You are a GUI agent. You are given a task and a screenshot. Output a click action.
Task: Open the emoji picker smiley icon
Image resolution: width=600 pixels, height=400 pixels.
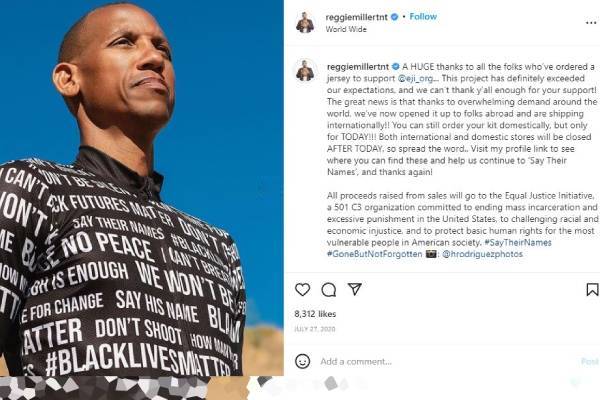click(x=302, y=361)
